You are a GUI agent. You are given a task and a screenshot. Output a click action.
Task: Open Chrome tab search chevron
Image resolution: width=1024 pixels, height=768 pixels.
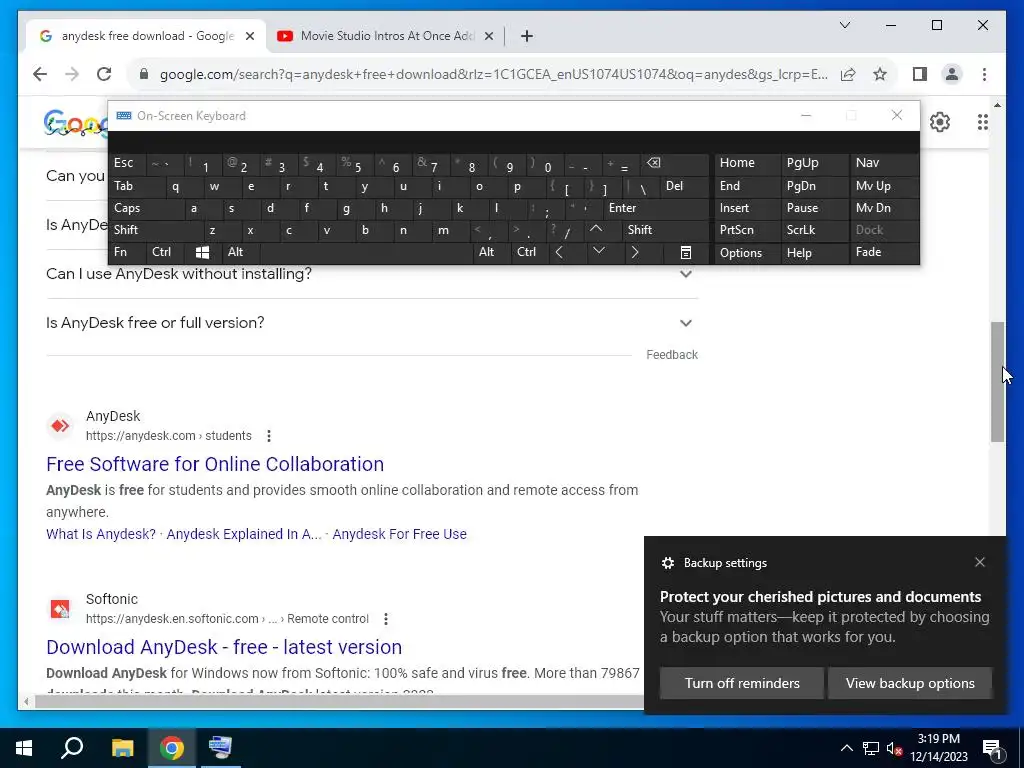click(x=844, y=25)
